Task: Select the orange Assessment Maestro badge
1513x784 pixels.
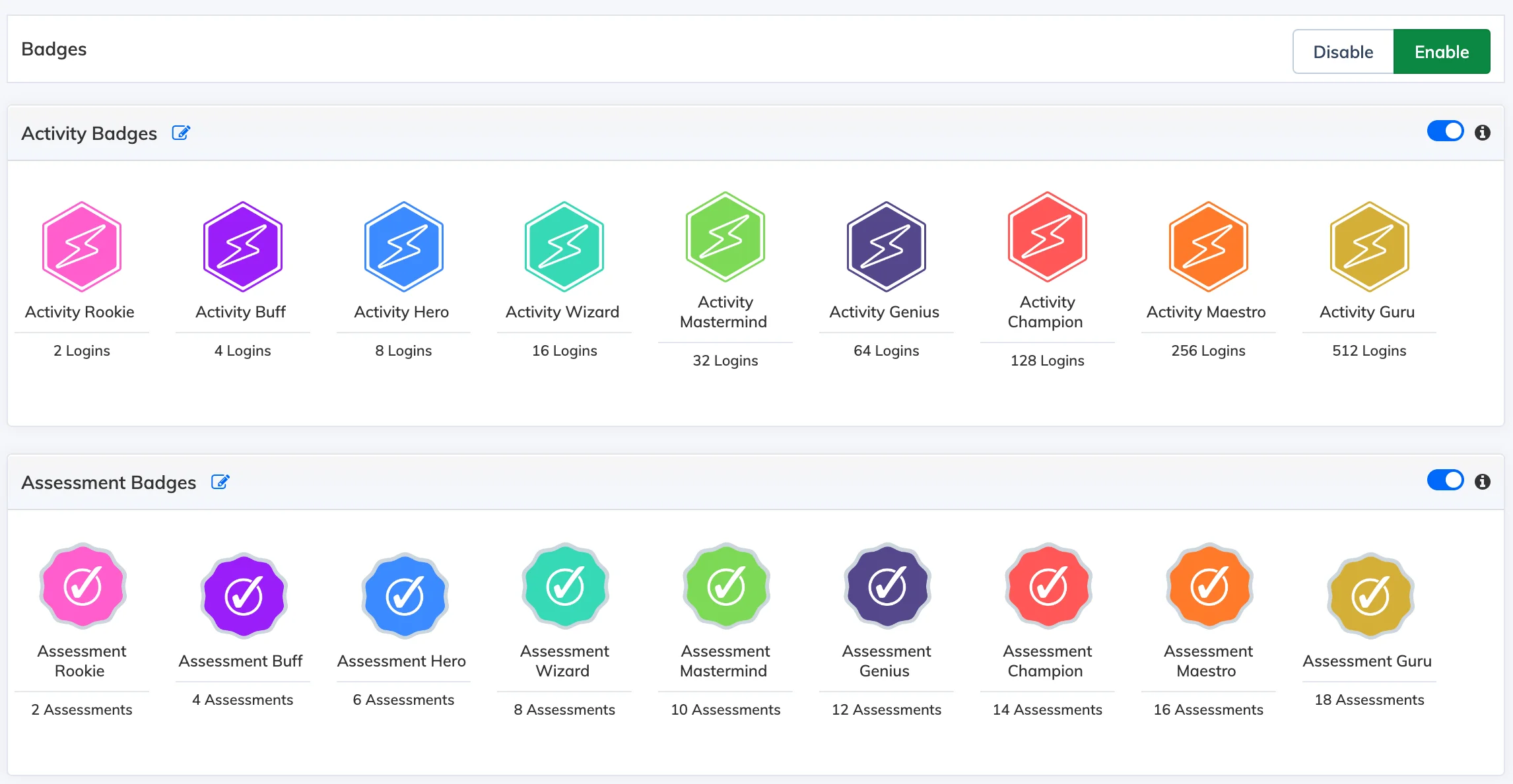Action: [1209, 586]
